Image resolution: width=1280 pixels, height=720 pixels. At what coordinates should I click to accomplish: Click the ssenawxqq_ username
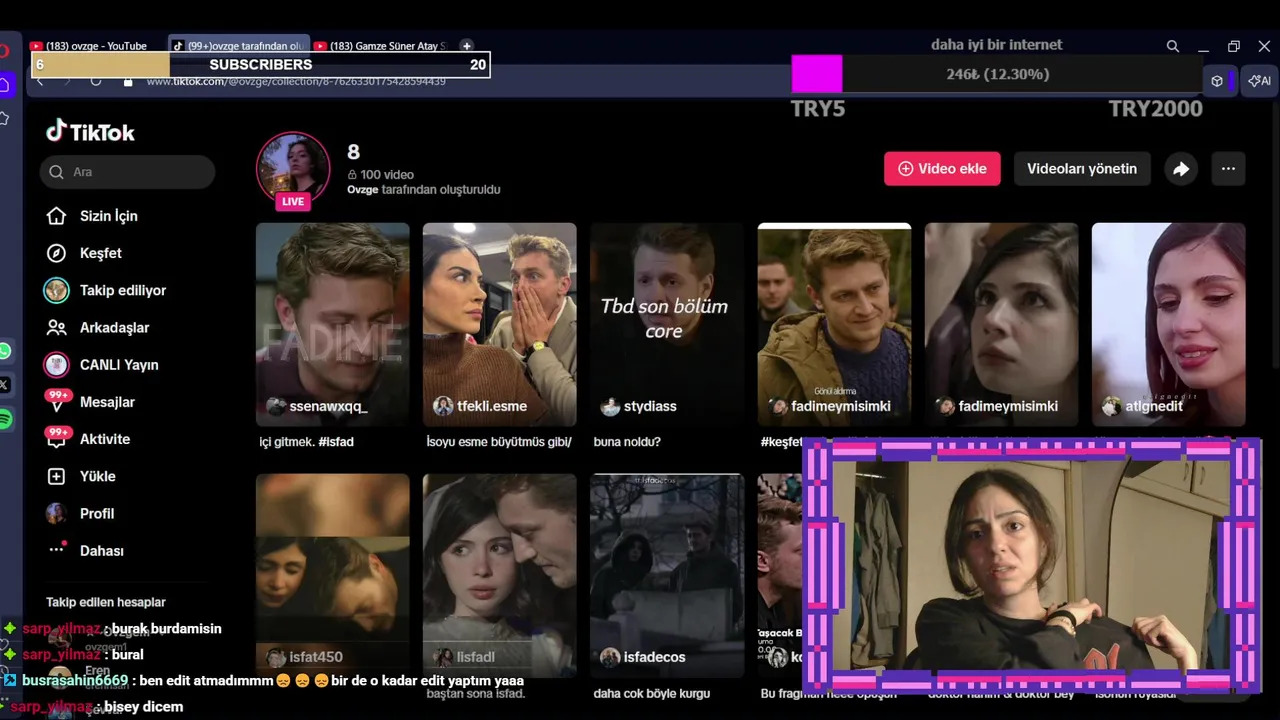tap(328, 406)
